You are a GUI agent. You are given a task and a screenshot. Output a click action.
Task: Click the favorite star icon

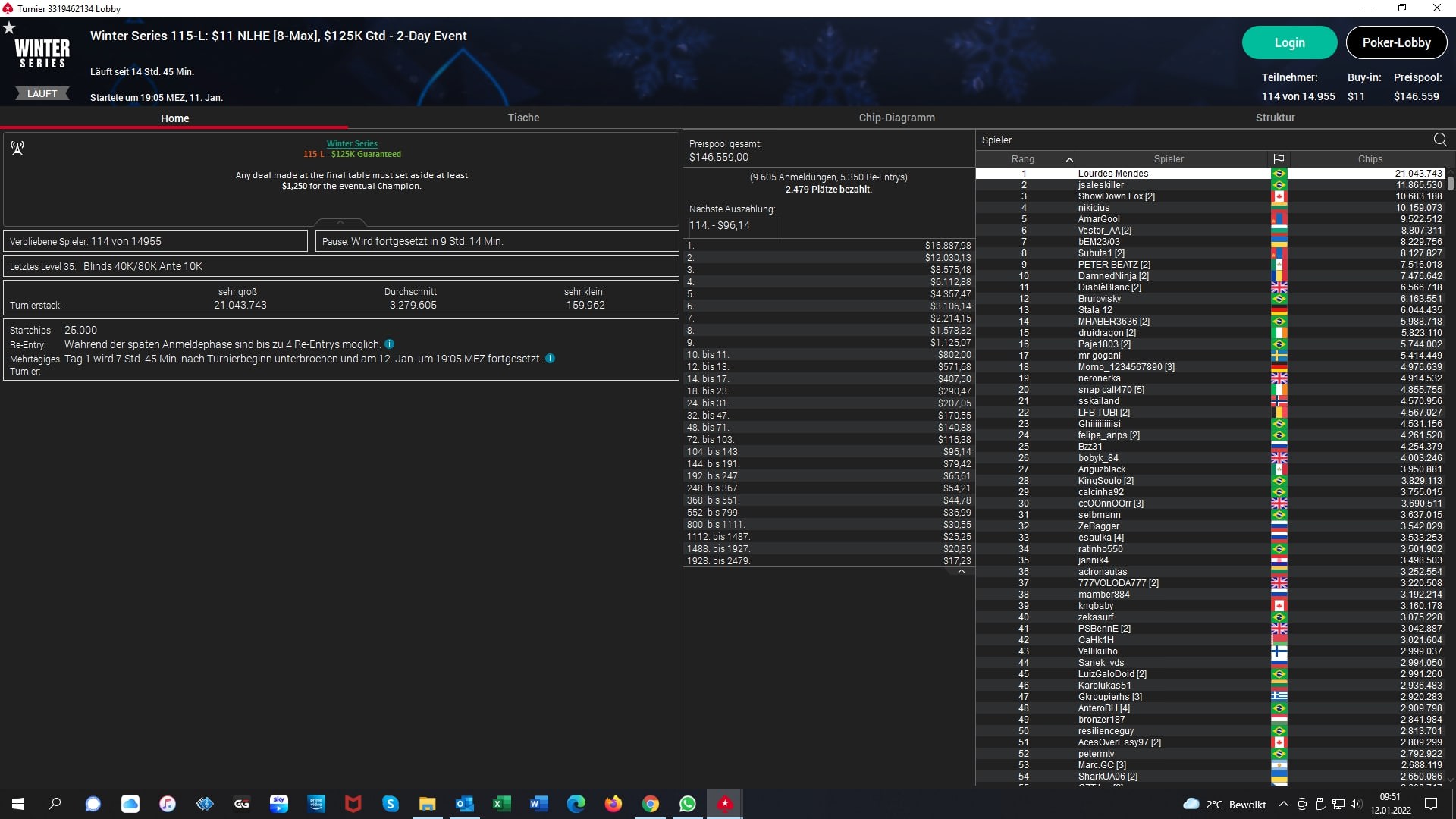[x=9, y=28]
